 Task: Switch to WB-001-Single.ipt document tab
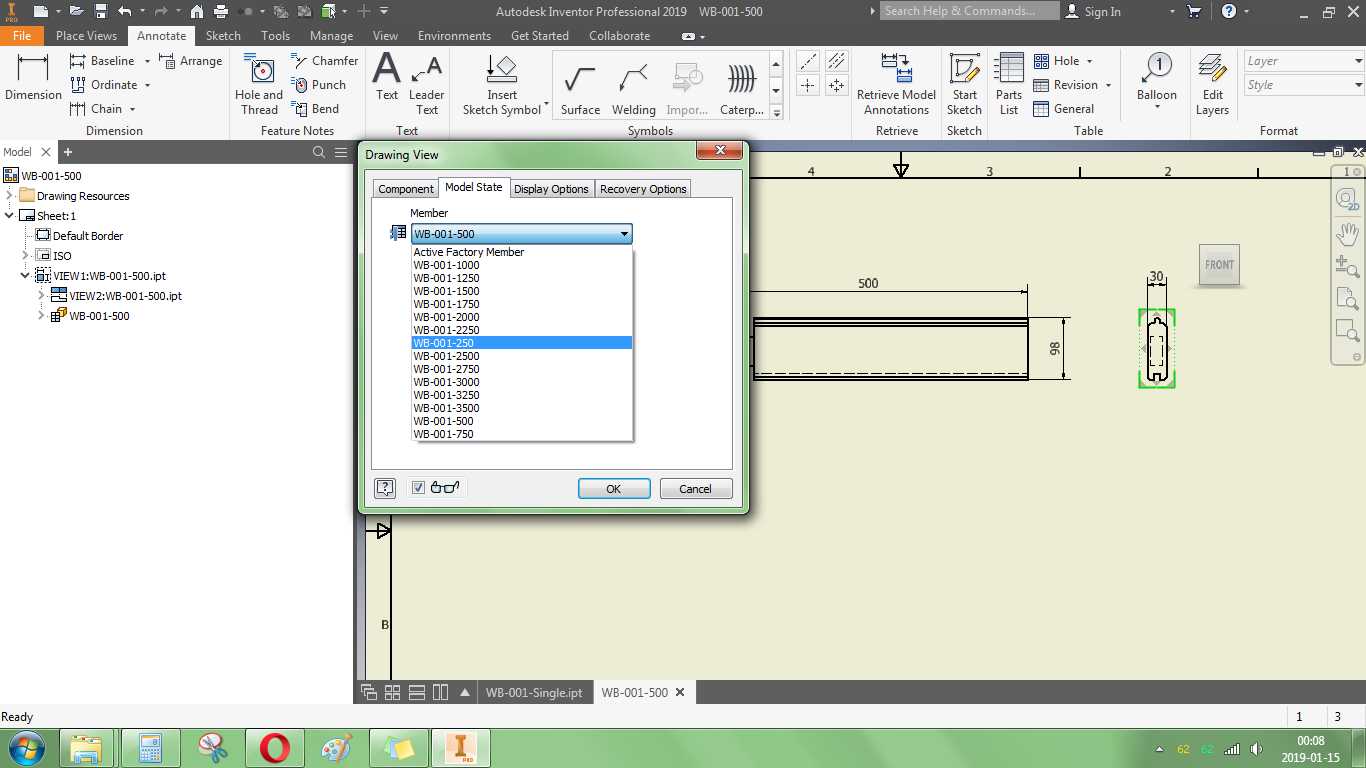click(534, 692)
